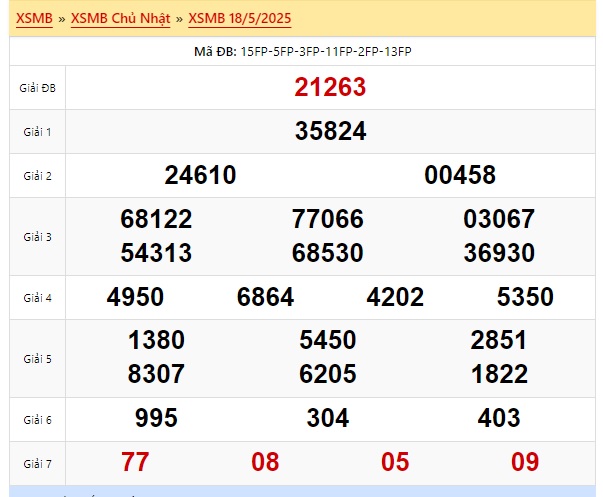The height and width of the screenshot is (497, 603).
Task: Select the Giải 3 number 03067
Action: [499, 219]
